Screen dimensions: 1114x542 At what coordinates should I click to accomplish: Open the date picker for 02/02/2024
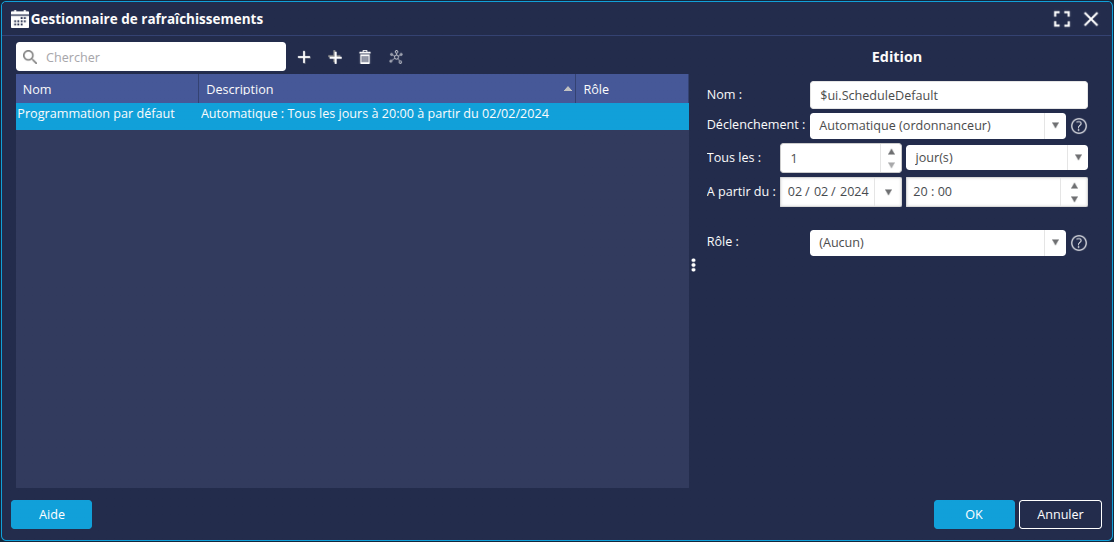(888, 192)
